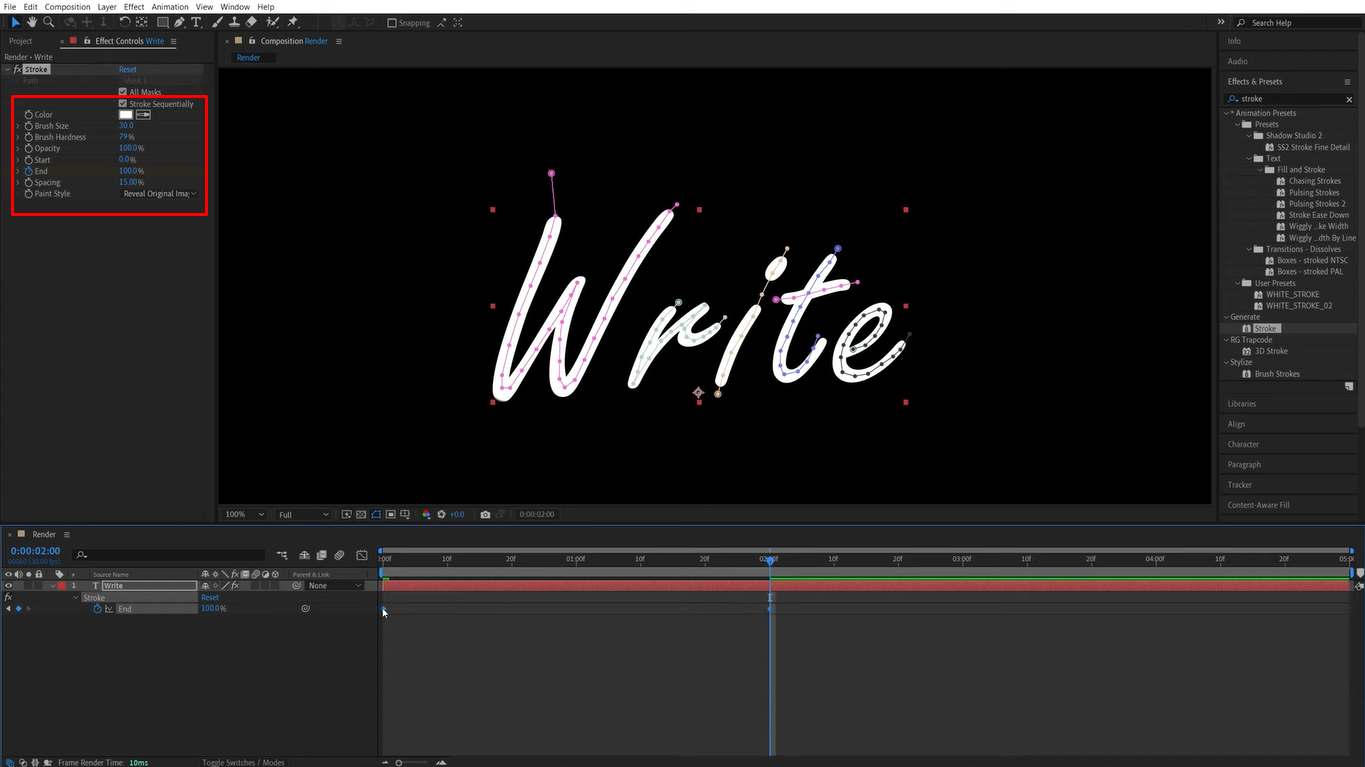This screenshot has height=767, width=1365.
Task: Open the stroke Color swatch
Action: pyautogui.click(x=124, y=114)
